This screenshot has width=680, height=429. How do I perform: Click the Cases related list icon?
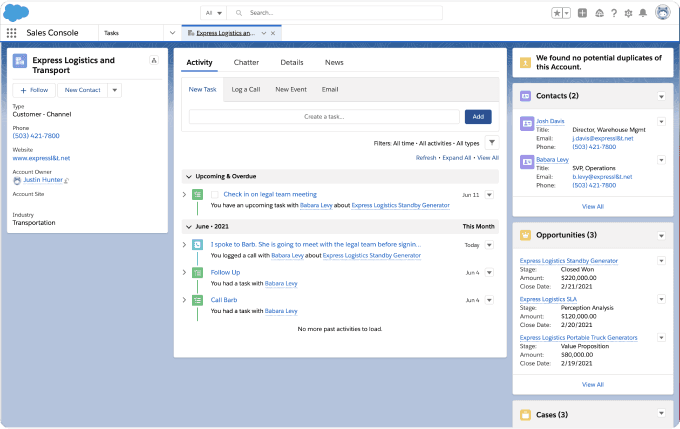click(525, 415)
